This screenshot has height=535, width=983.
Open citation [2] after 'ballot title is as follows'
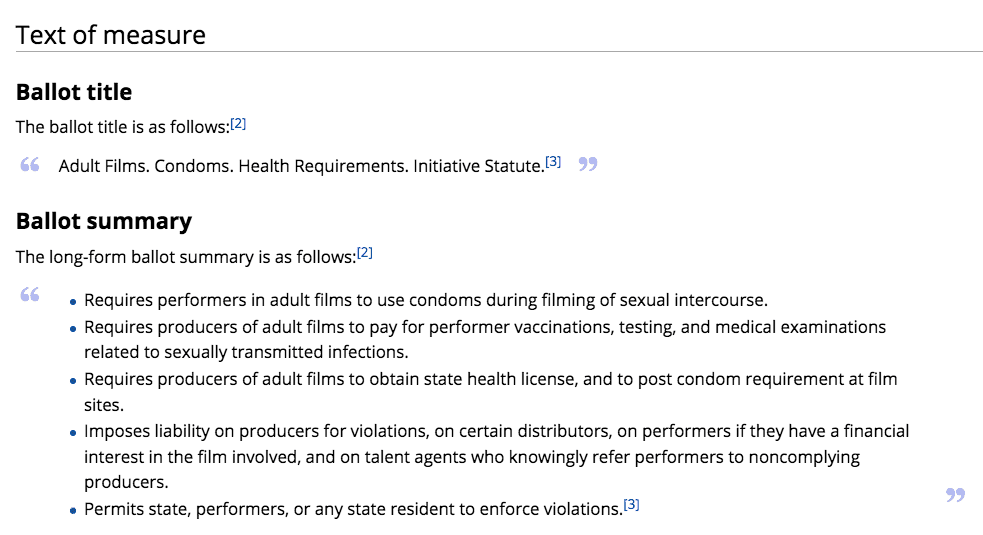pyautogui.click(x=238, y=124)
